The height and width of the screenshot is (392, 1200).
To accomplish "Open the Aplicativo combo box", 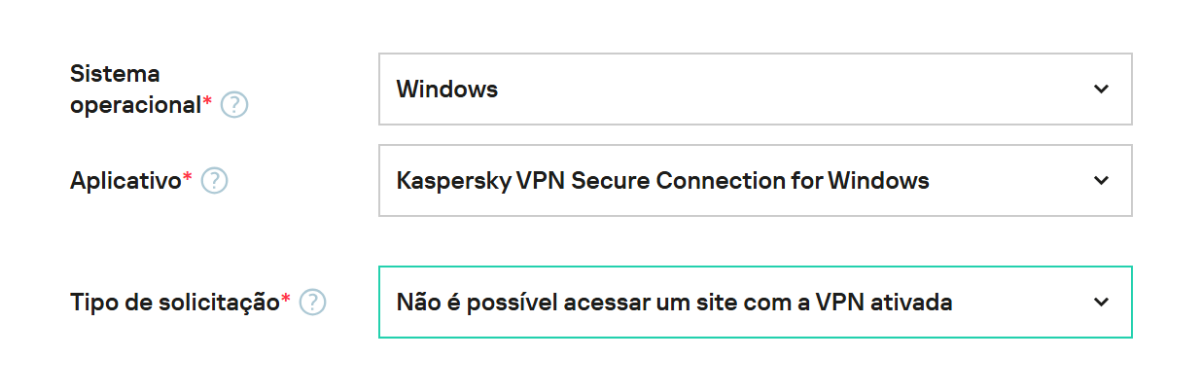I will [x=755, y=180].
